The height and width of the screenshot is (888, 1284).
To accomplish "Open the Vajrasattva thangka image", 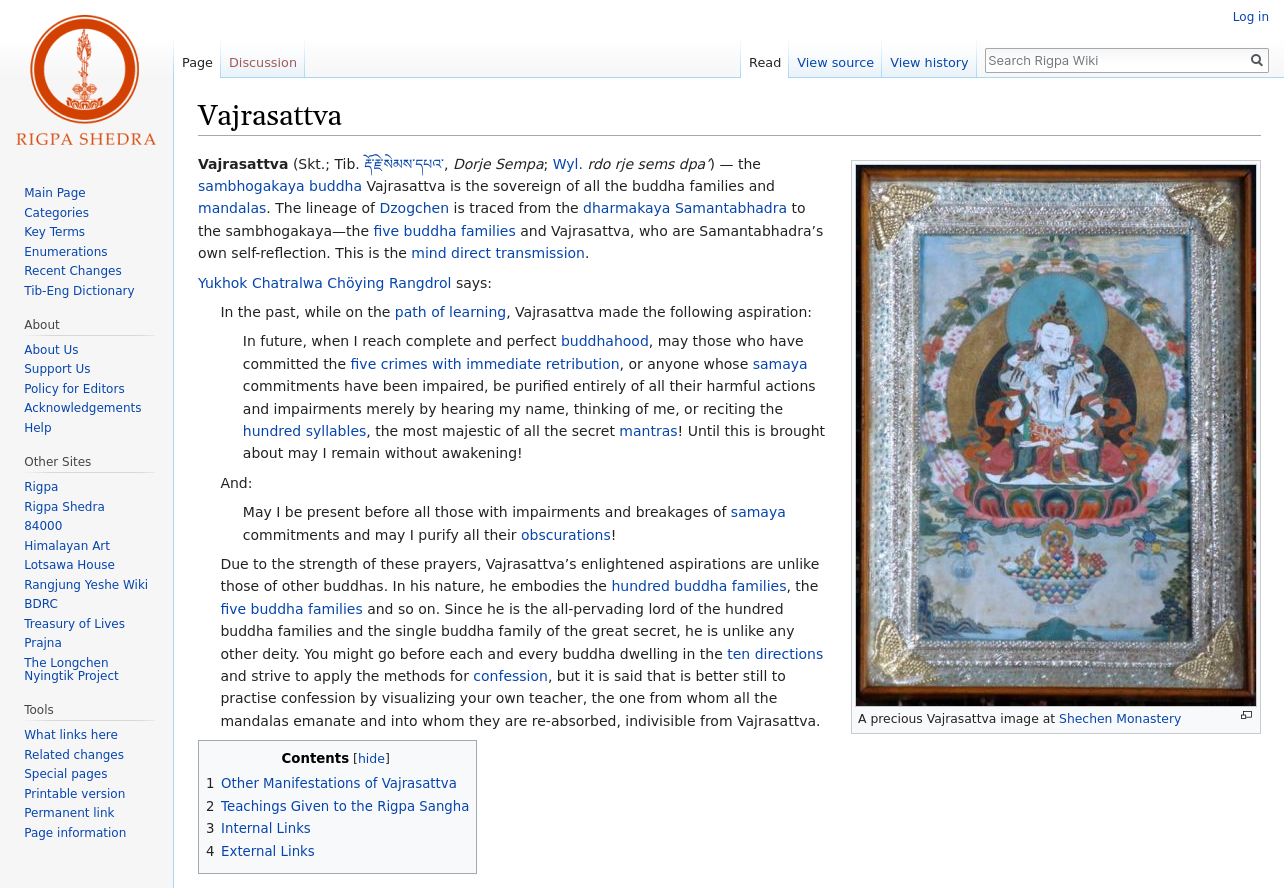I will point(1056,435).
